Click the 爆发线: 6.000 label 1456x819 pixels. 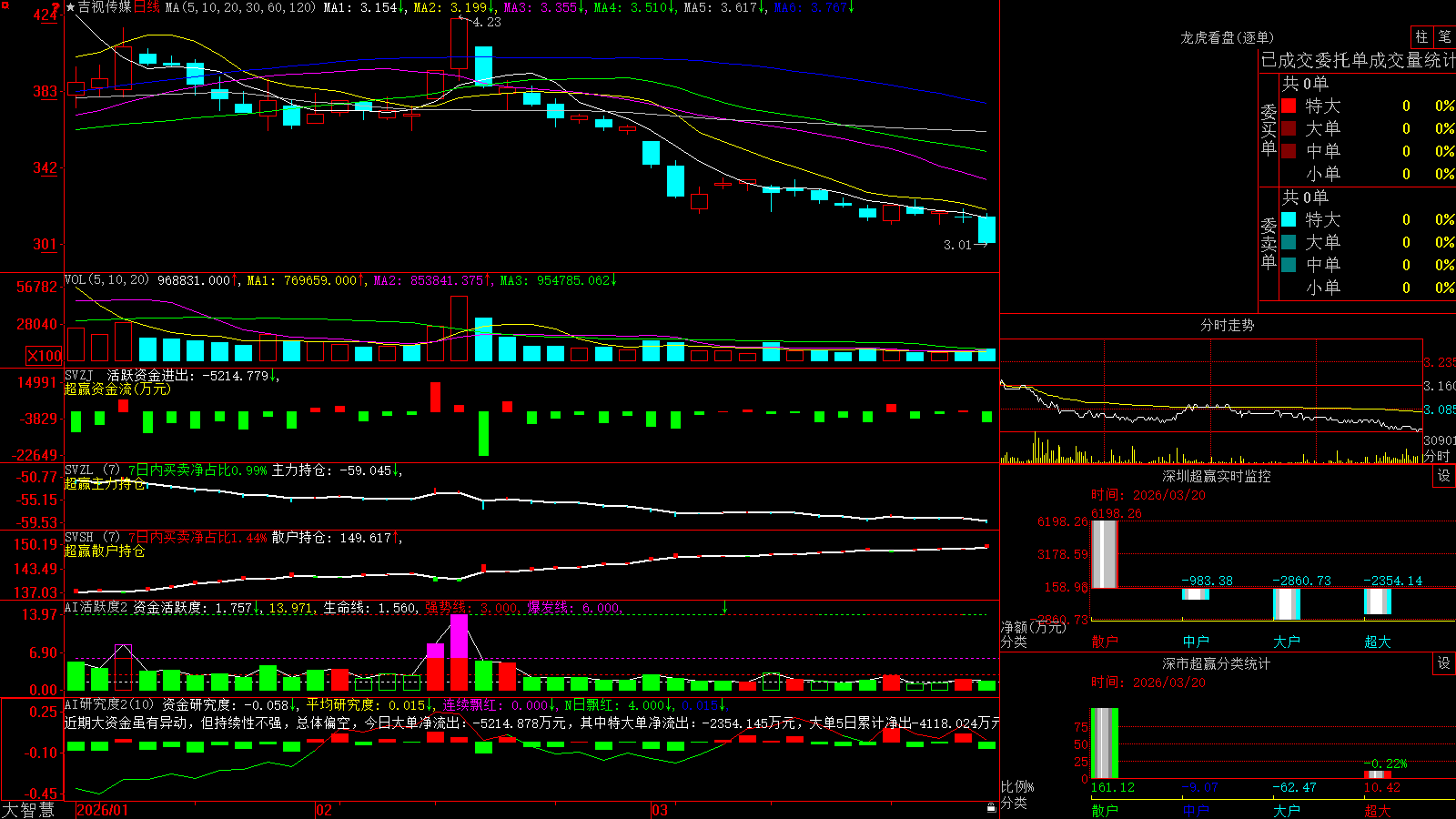[574, 607]
